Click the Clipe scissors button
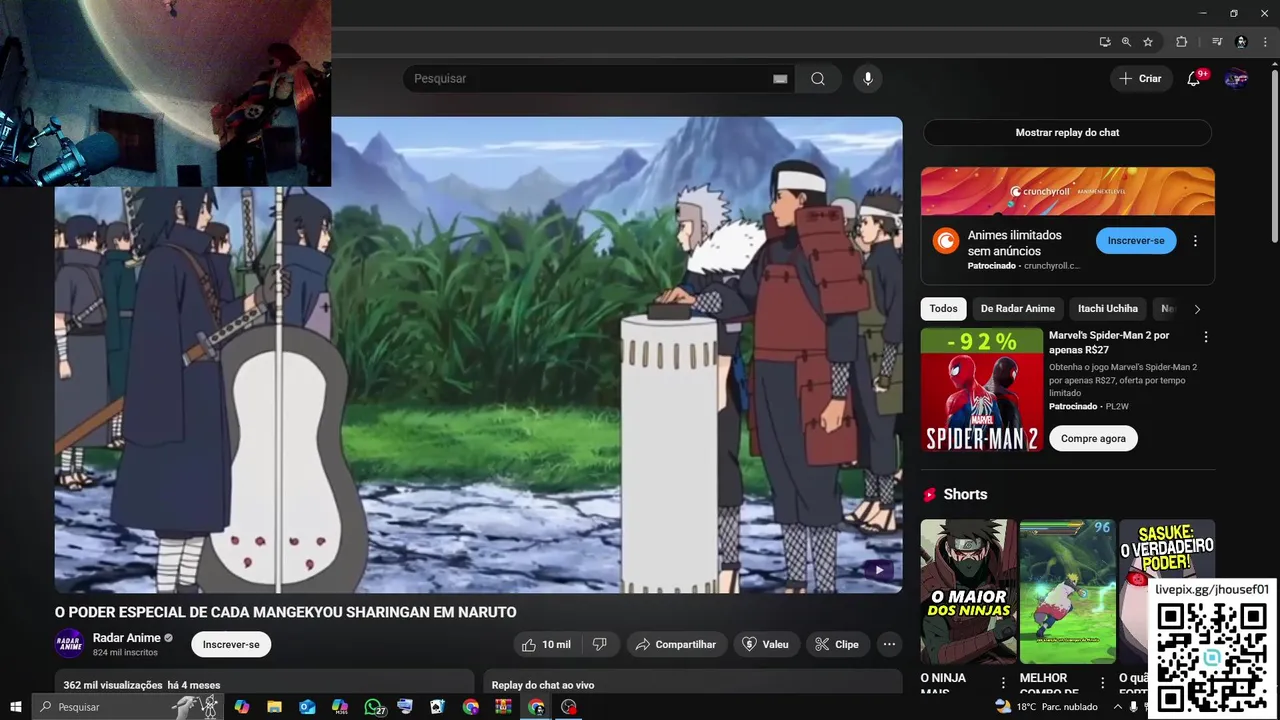The image size is (1280, 720). click(837, 645)
